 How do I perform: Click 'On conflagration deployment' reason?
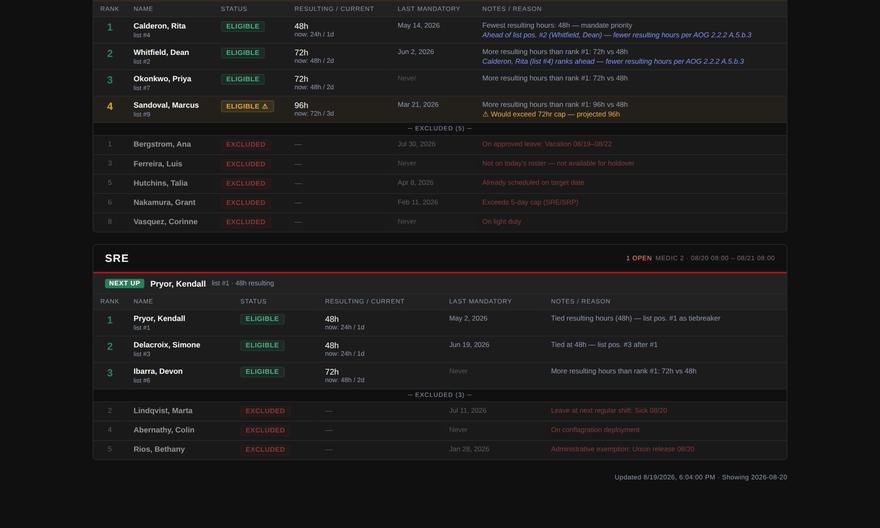pos(595,430)
